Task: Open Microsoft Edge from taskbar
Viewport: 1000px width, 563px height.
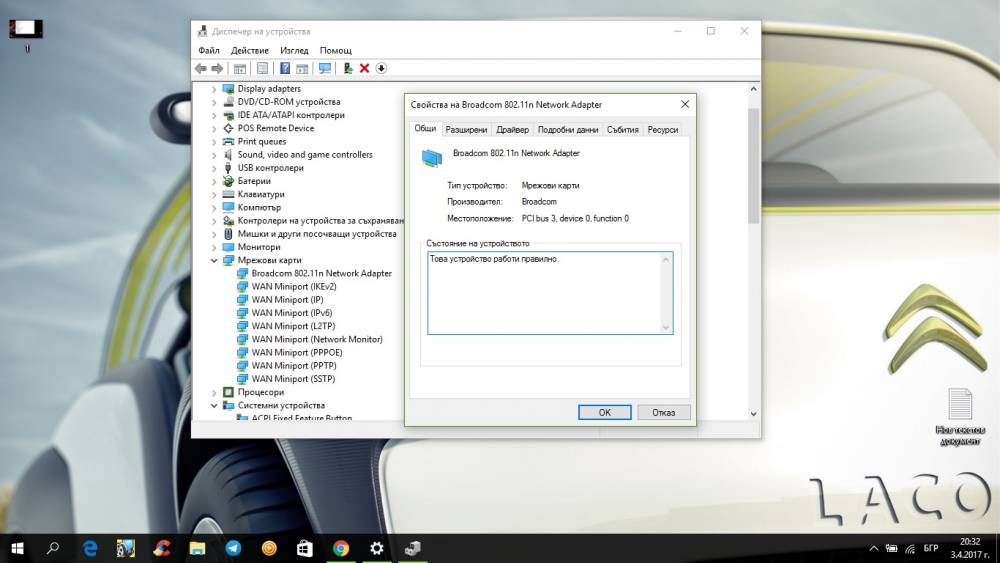Action: (90, 548)
